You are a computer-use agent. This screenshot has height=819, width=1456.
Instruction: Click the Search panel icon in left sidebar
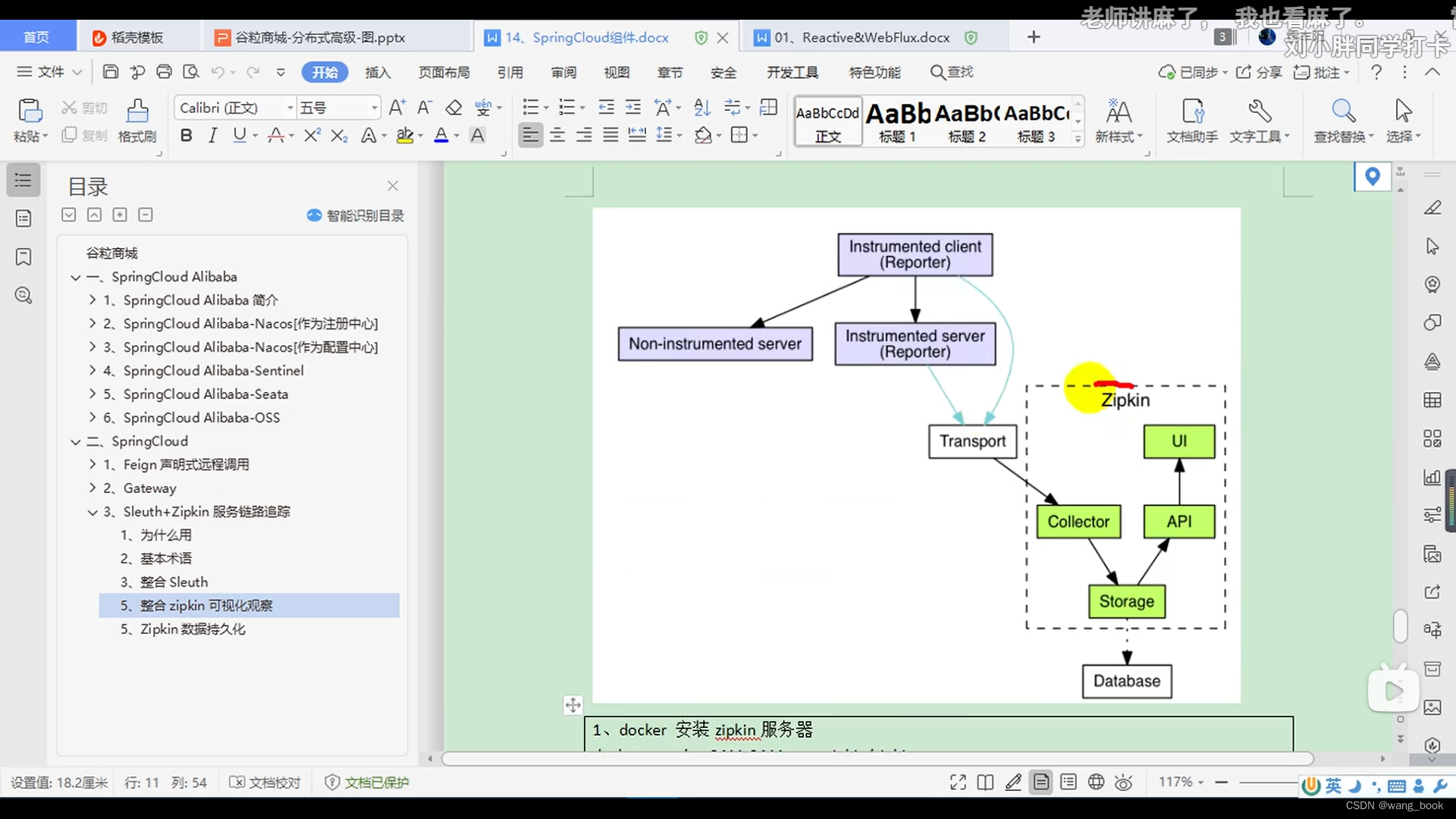pos(24,296)
